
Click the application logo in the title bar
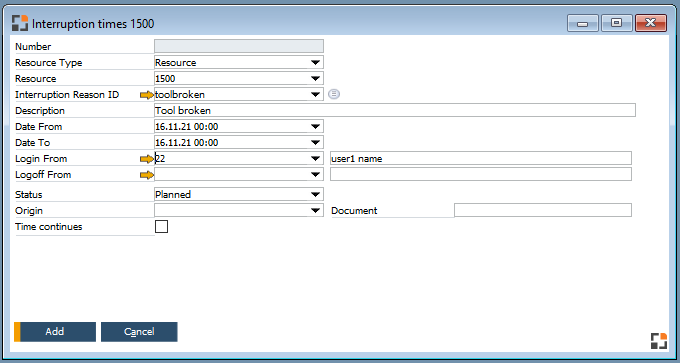coord(20,23)
